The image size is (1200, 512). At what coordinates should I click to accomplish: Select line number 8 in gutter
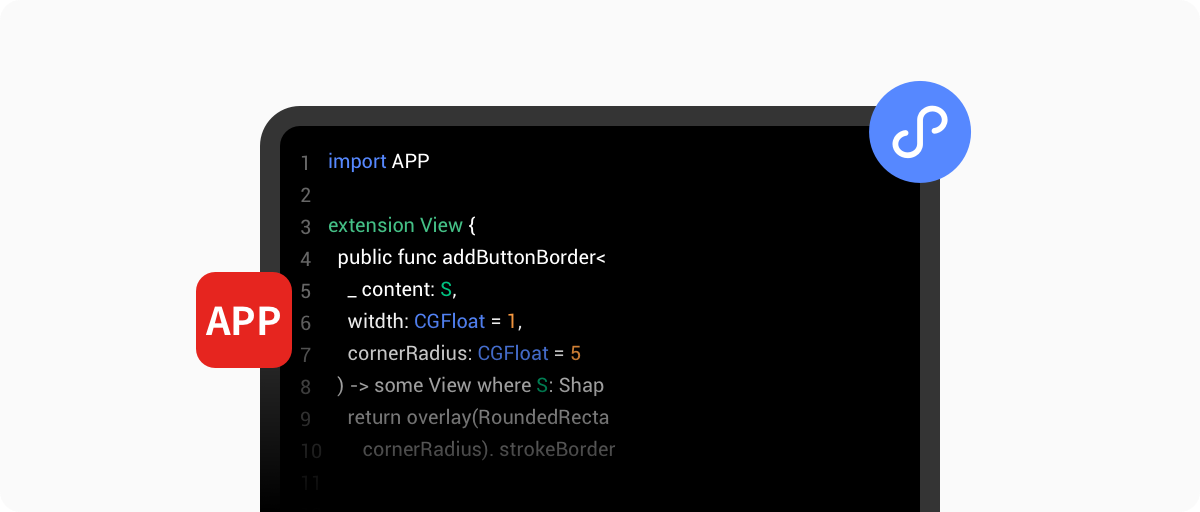305,387
